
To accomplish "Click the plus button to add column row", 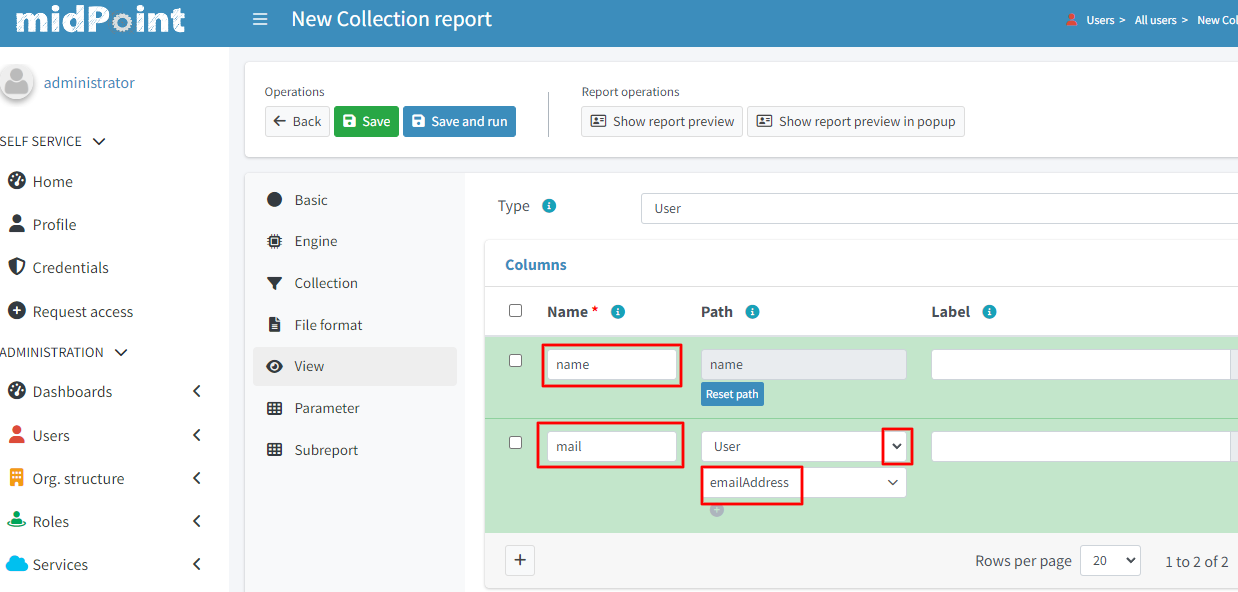I will pyautogui.click(x=520, y=560).
